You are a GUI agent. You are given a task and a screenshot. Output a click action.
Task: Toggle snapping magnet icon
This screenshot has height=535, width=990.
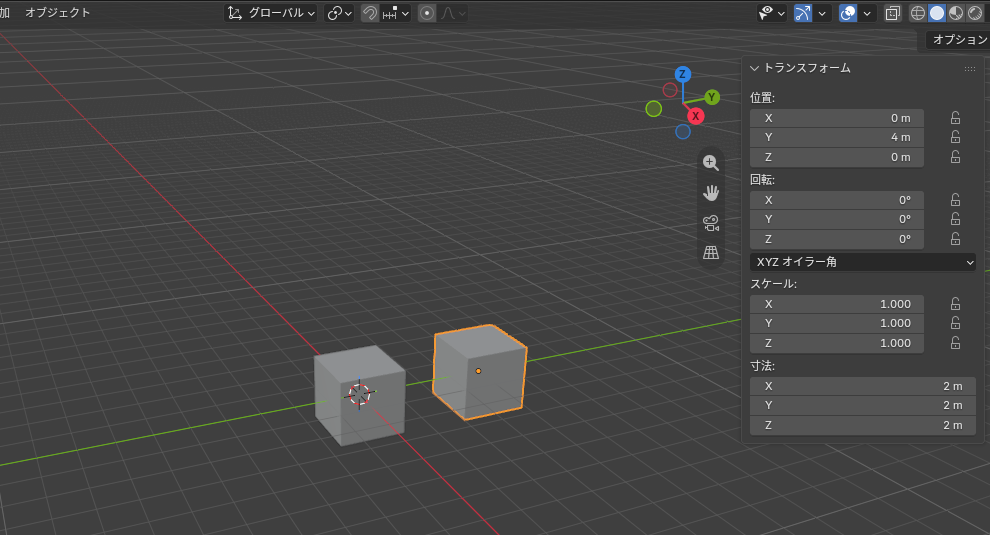click(370, 13)
